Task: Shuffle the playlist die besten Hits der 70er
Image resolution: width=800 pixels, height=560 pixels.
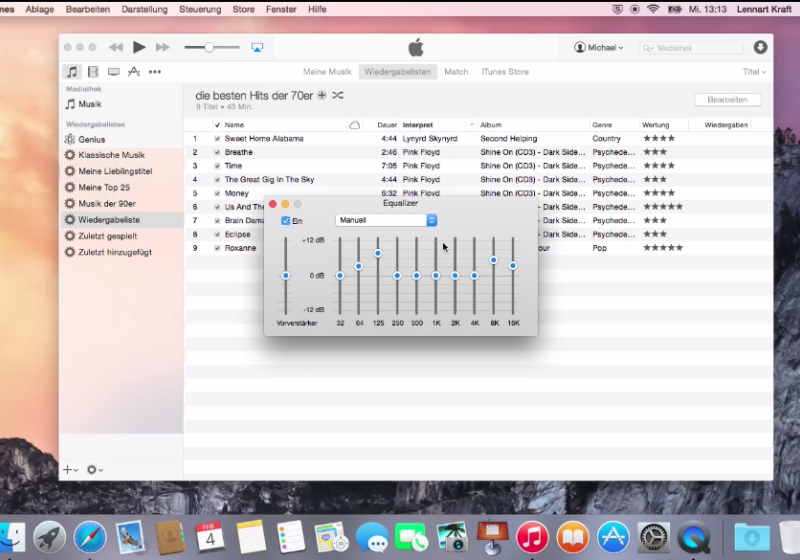Action: [338, 95]
